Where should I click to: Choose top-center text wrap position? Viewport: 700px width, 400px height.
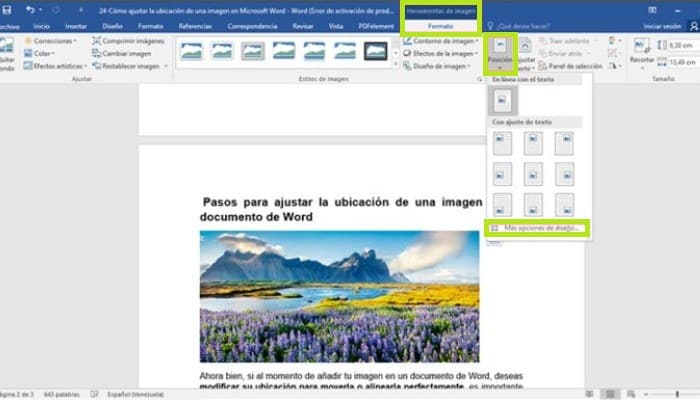pyautogui.click(x=533, y=143)
